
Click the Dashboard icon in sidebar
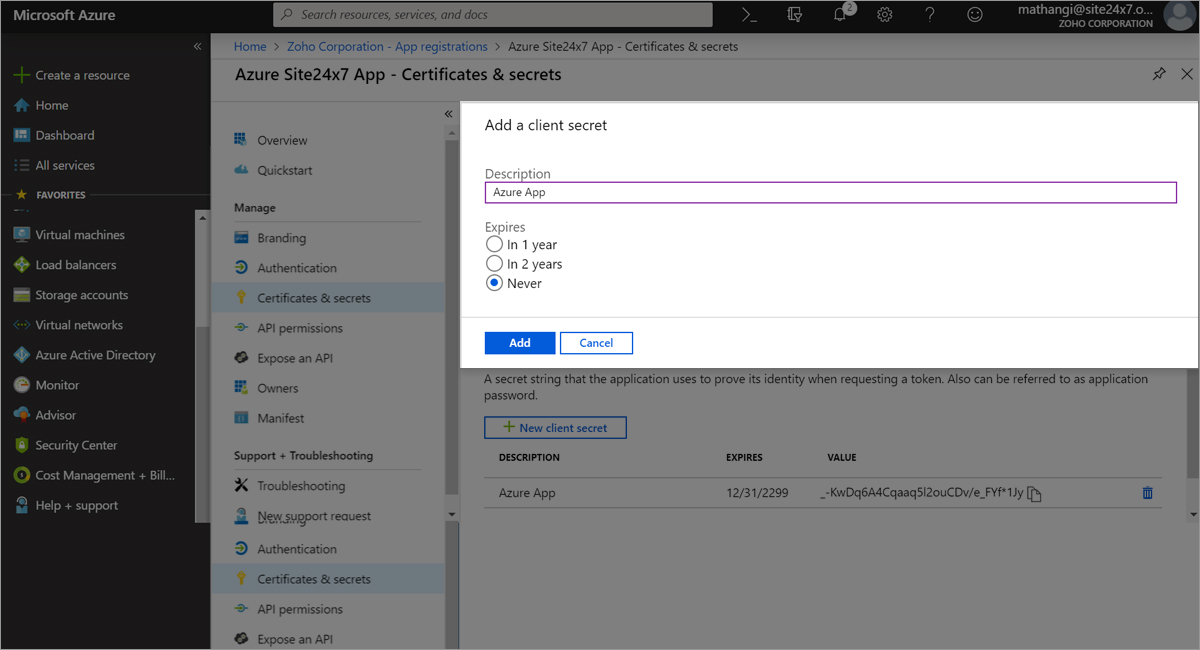(x=21, y=135)
